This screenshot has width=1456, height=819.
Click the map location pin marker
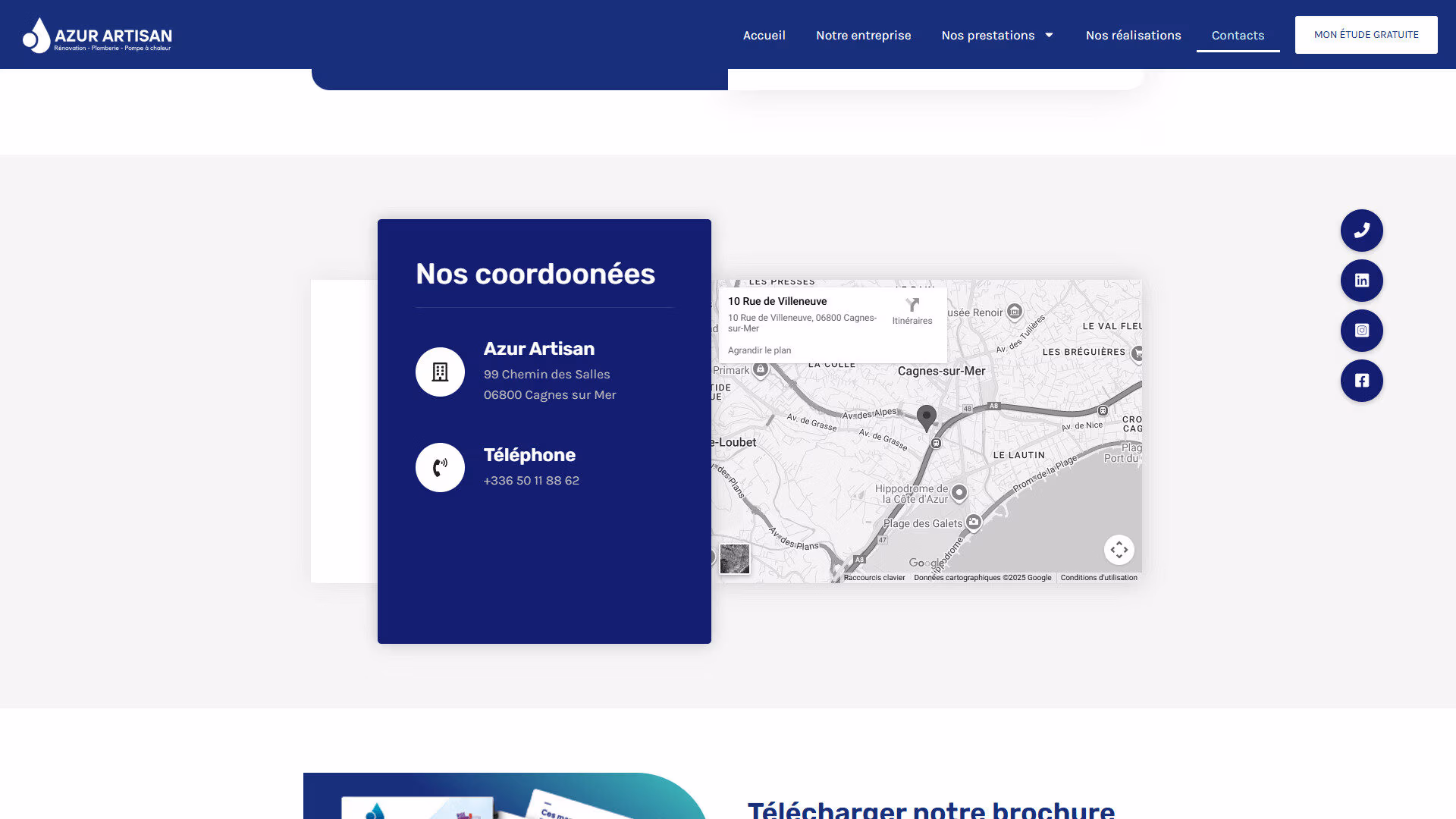926,416
